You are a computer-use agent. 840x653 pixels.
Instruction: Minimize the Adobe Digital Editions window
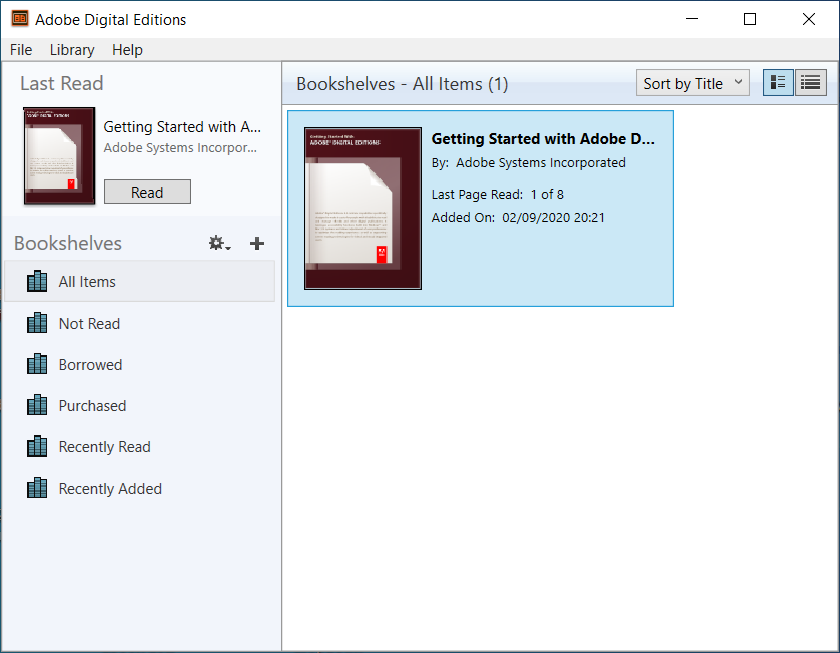692,19
